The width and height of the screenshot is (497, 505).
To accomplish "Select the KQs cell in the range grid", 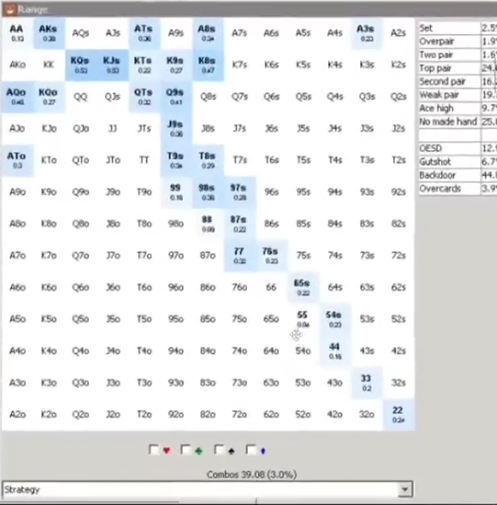I will [x=80, y=65].
